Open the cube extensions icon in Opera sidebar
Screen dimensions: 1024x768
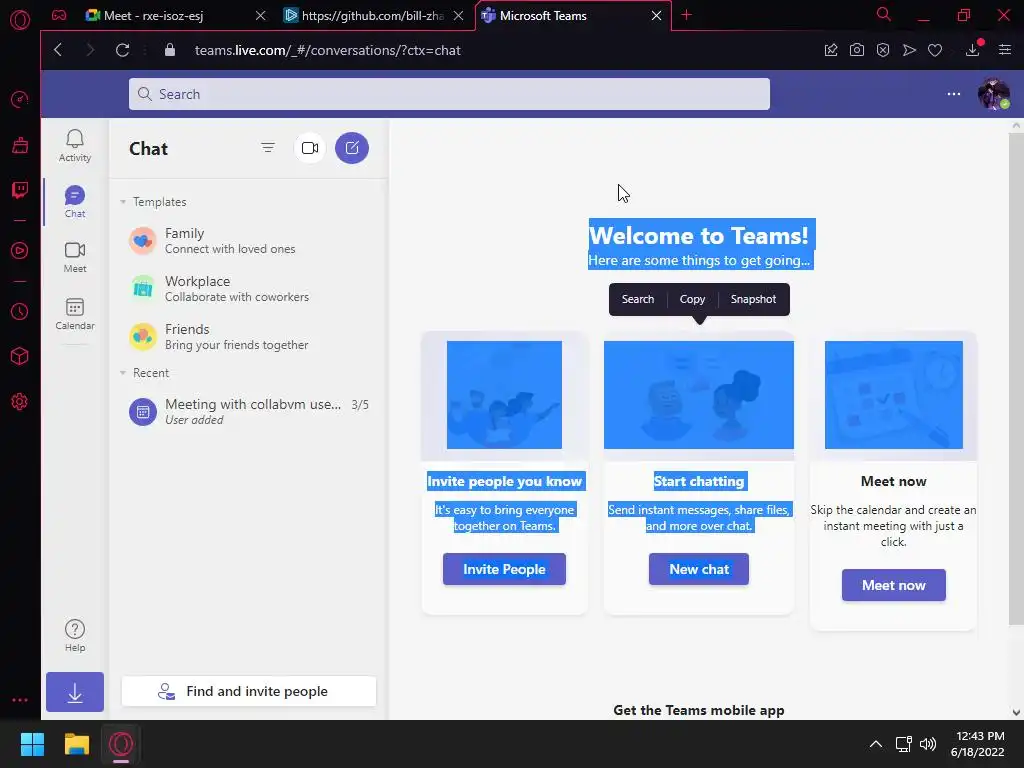[x=20, y=356]
